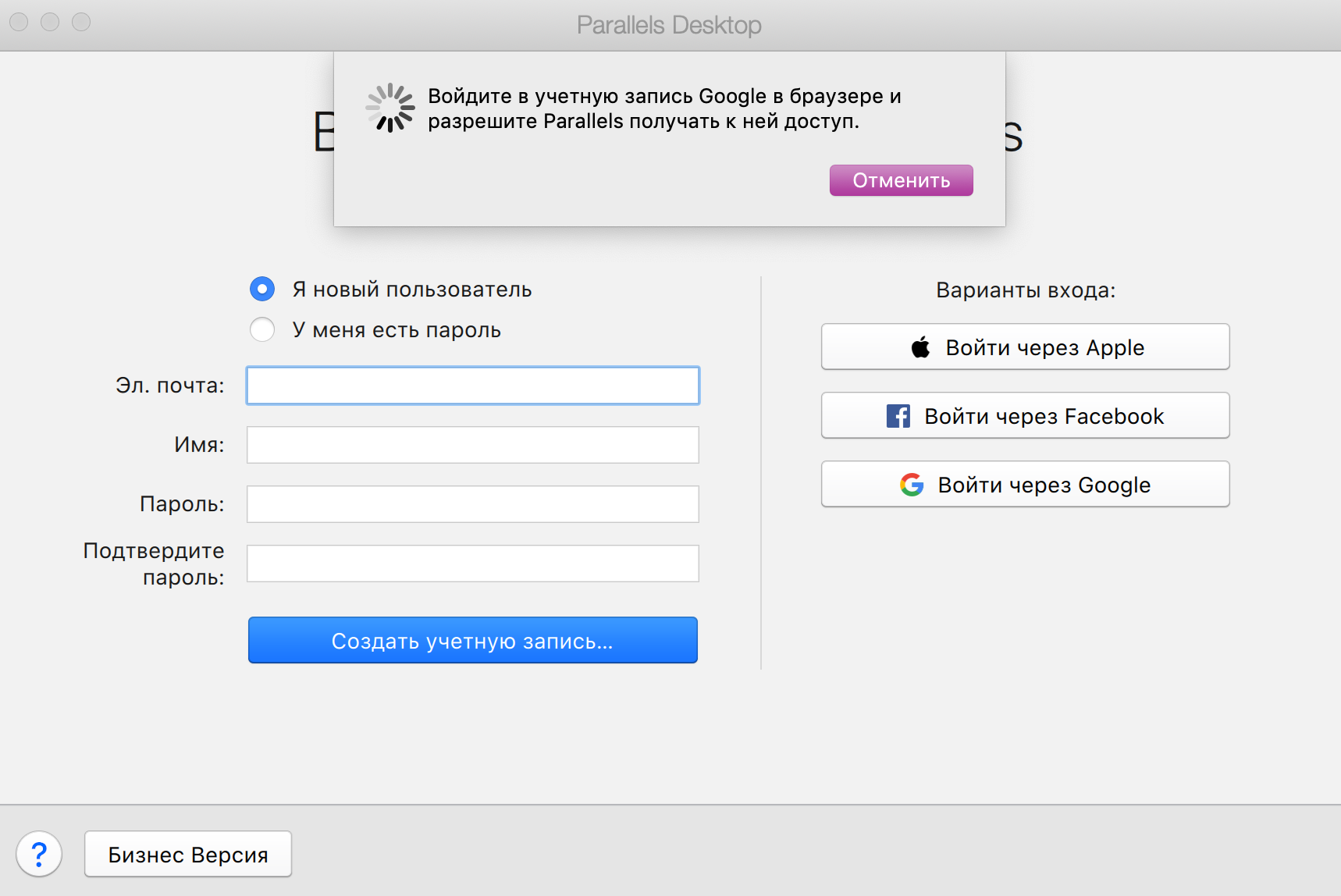Click the 'Имя:' label

tap(199, 445)
